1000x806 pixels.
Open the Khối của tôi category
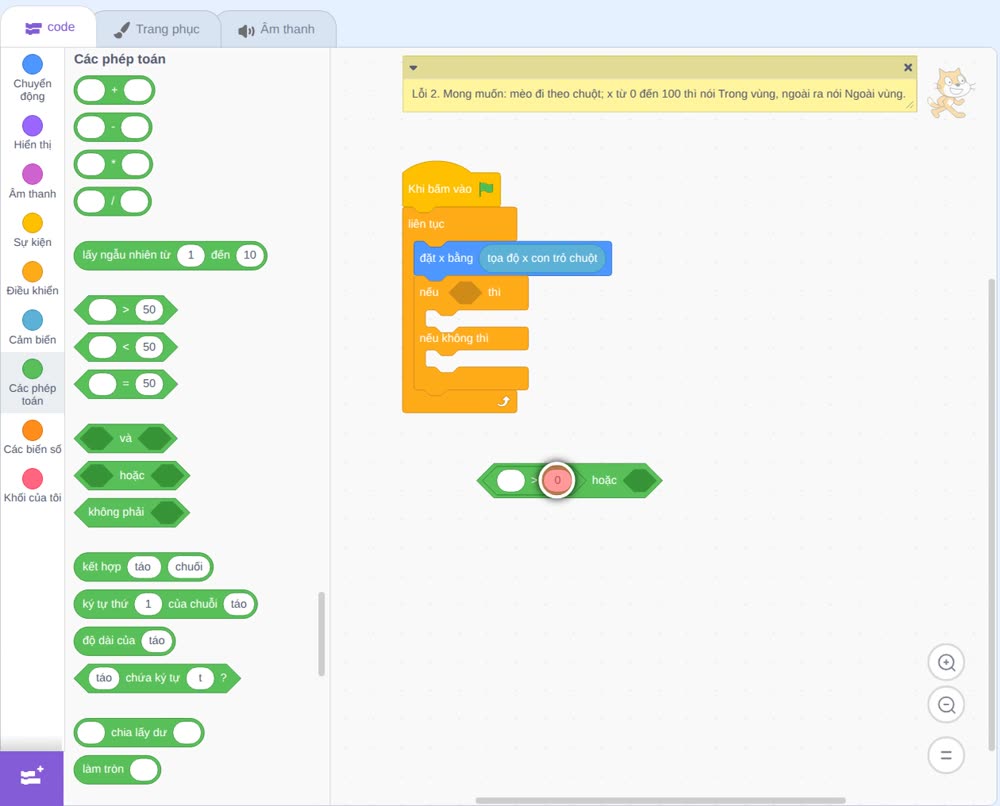(x=33, y=486)
